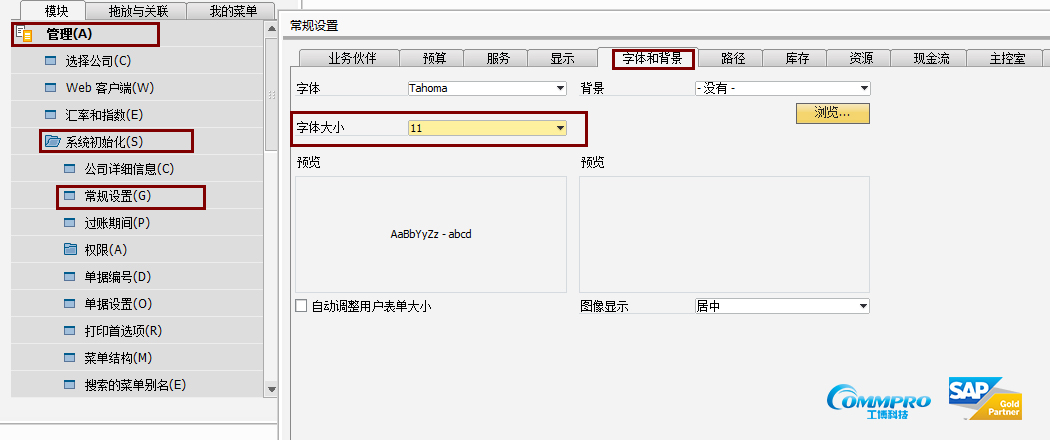This screenshot has height=440, width=1050.
Task: Click the icon beside 菜单结构(M)
Action: 70,358
